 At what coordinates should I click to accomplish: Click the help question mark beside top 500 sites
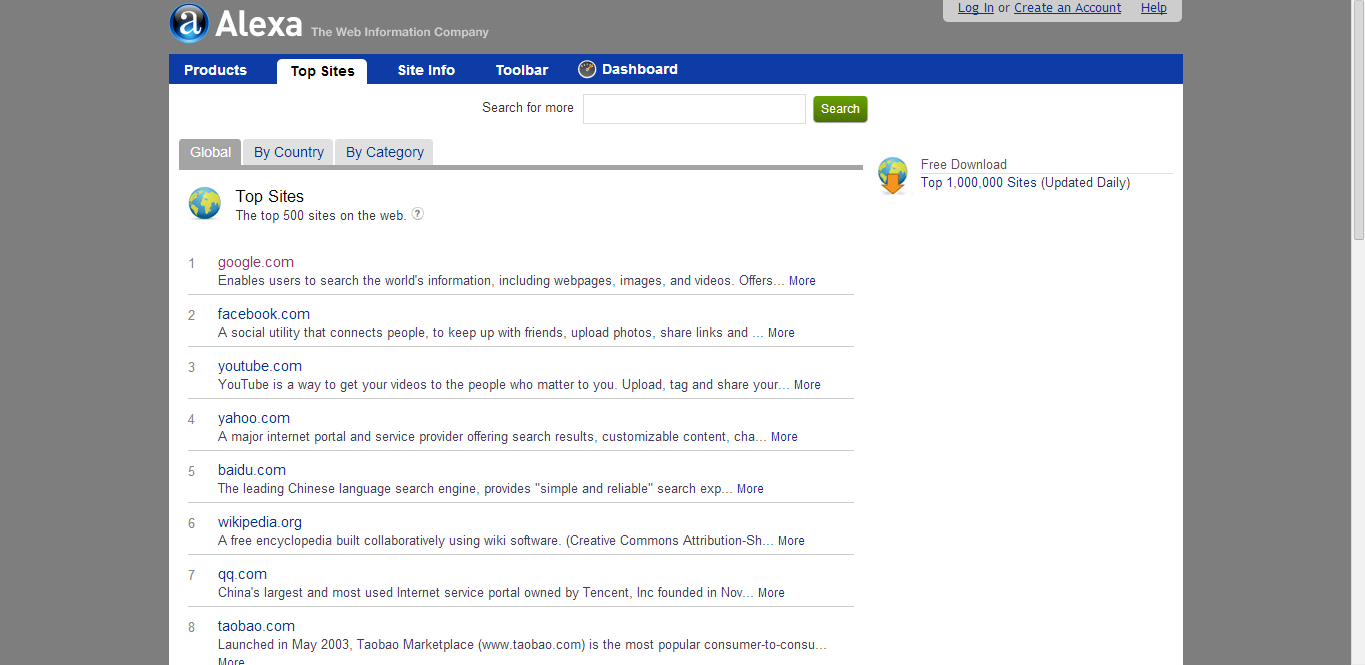(418, 213)
